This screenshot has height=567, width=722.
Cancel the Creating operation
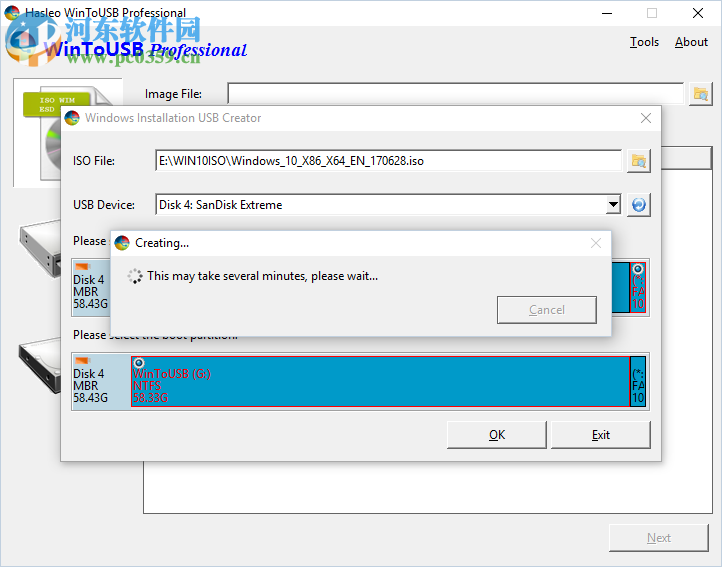click(547, 310)
